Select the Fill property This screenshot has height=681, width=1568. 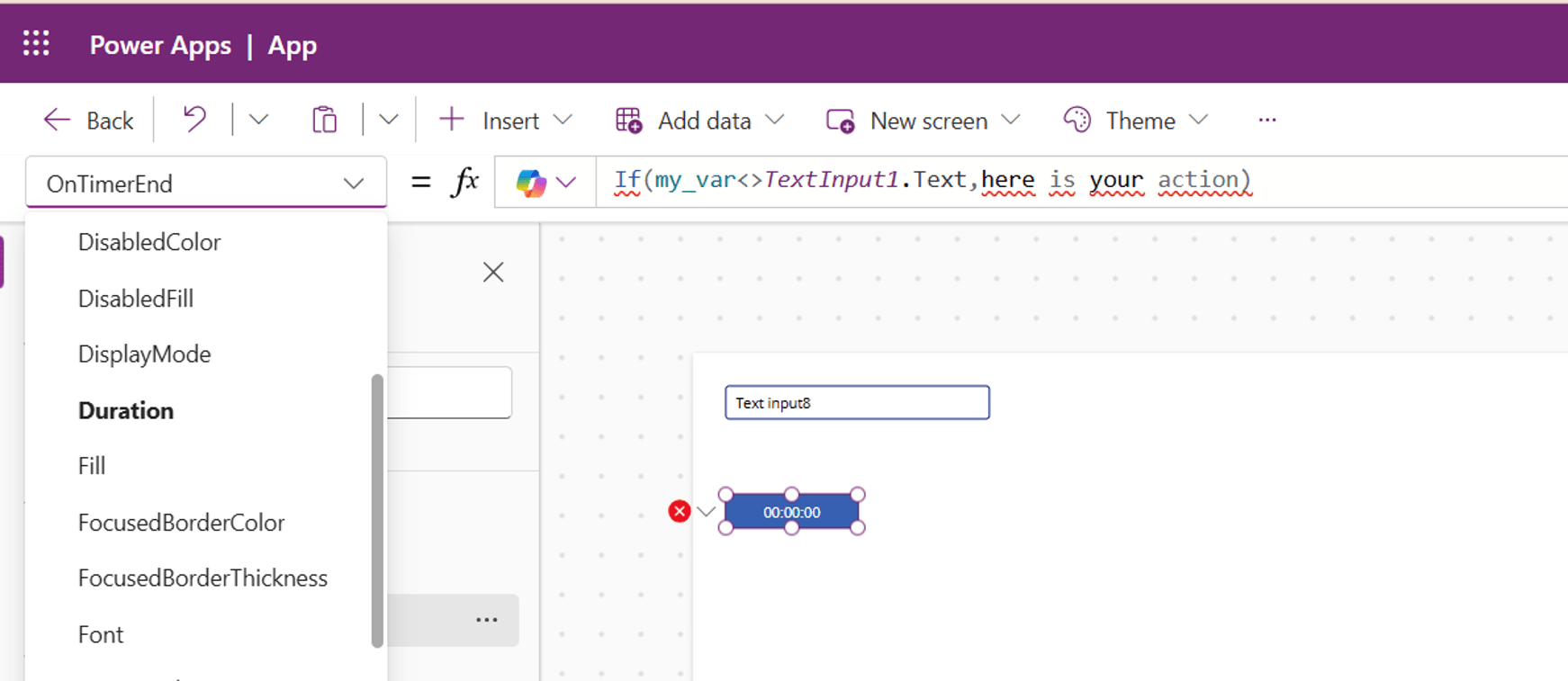pos(92,466)
